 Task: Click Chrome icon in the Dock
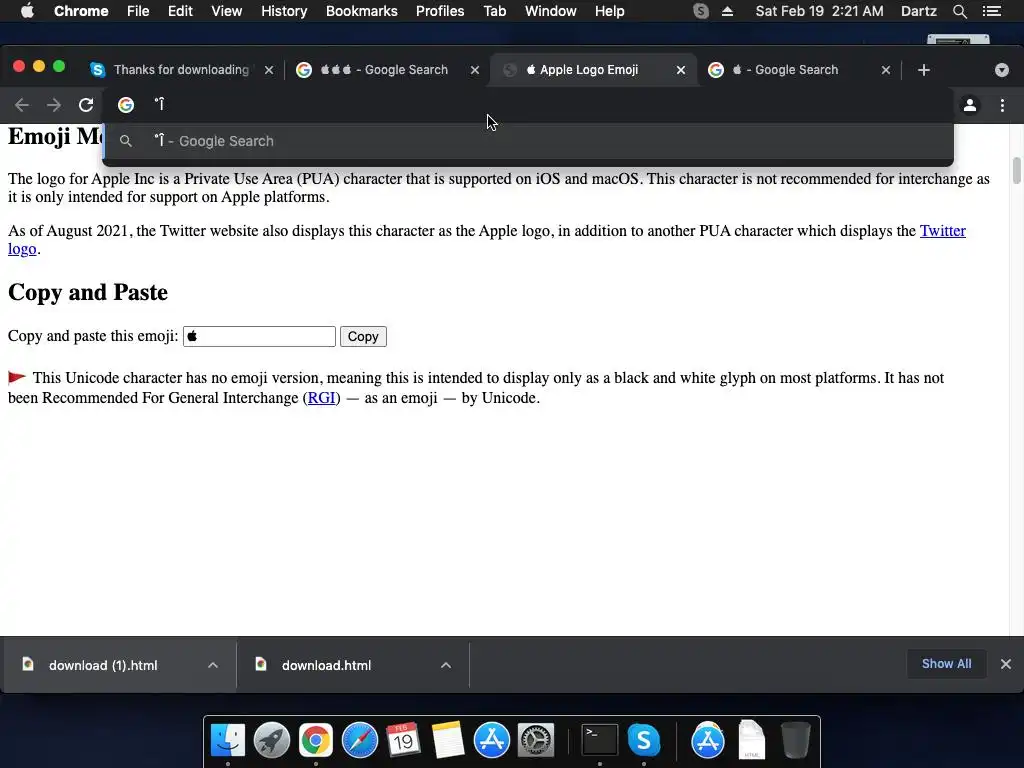pos(315,740)
